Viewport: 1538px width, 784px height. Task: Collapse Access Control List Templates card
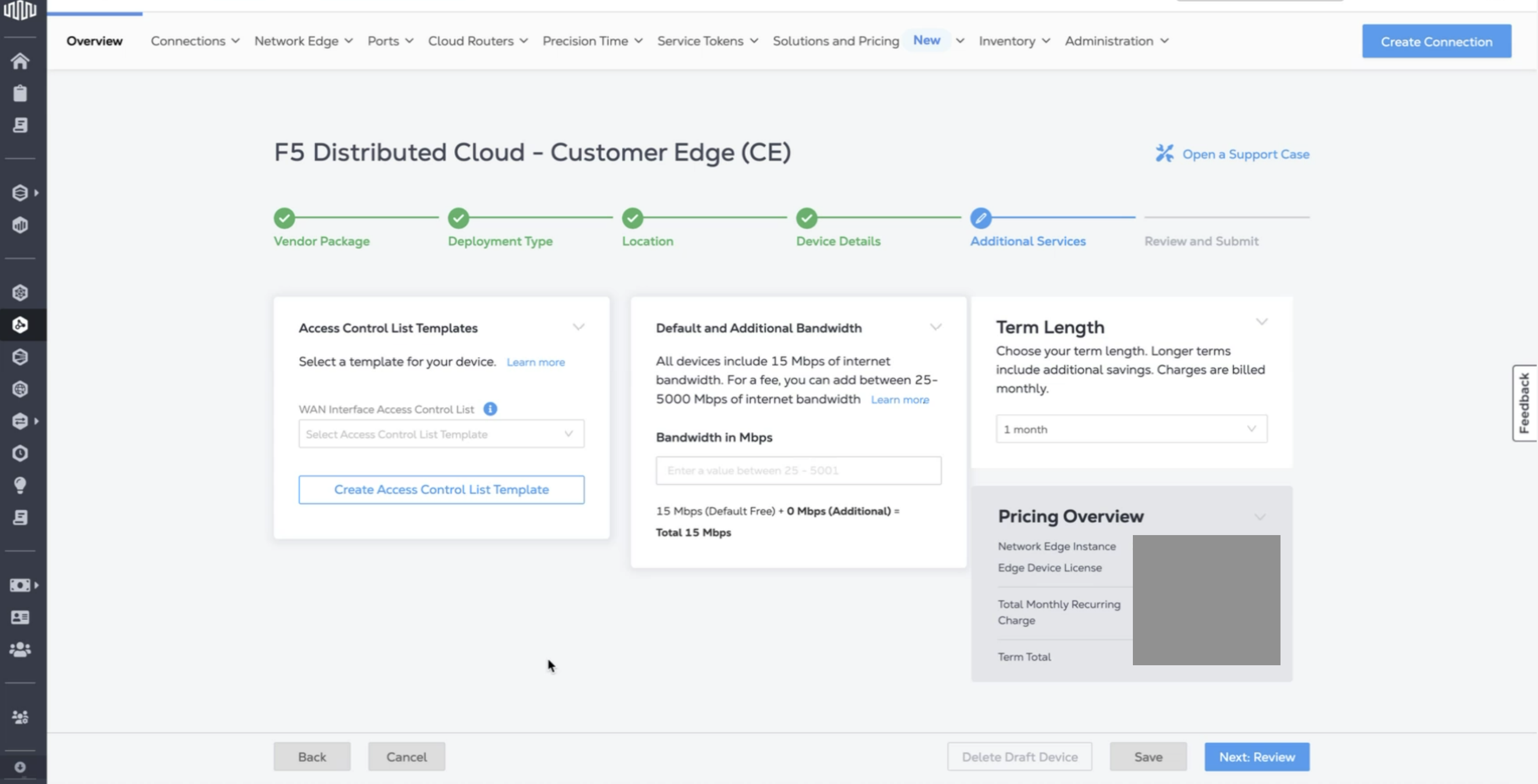click(578, 327)
